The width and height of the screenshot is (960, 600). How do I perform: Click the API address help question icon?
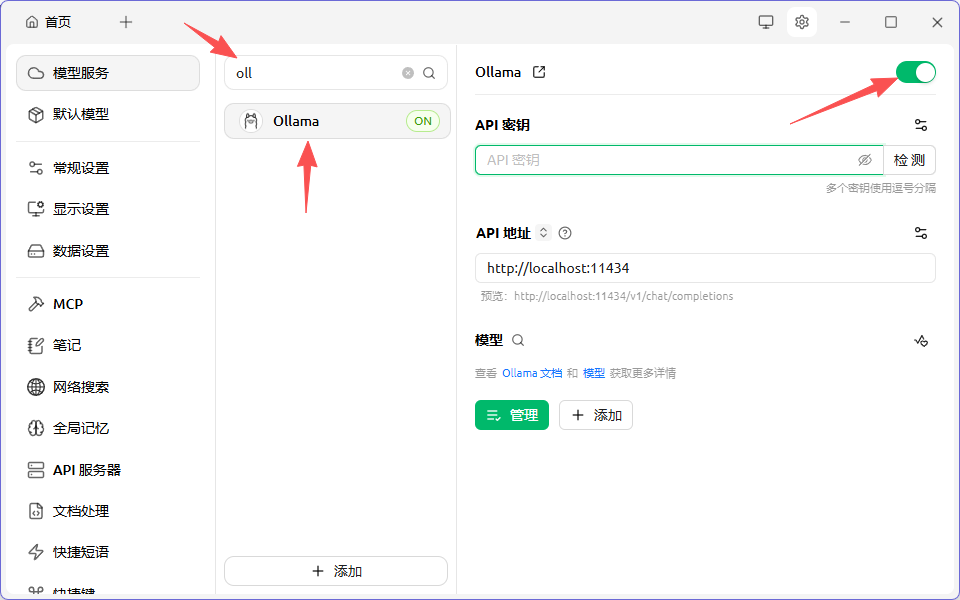click(565, 233)
